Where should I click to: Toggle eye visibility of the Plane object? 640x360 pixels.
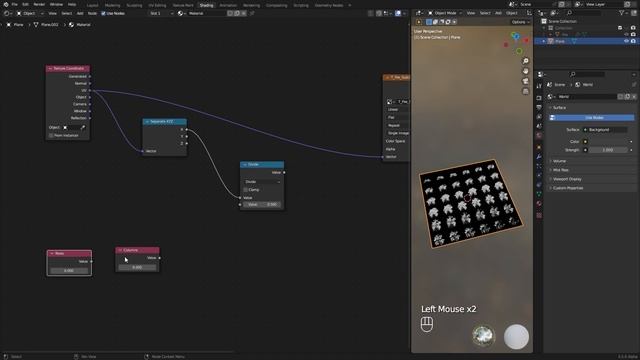tap(627, 41)
